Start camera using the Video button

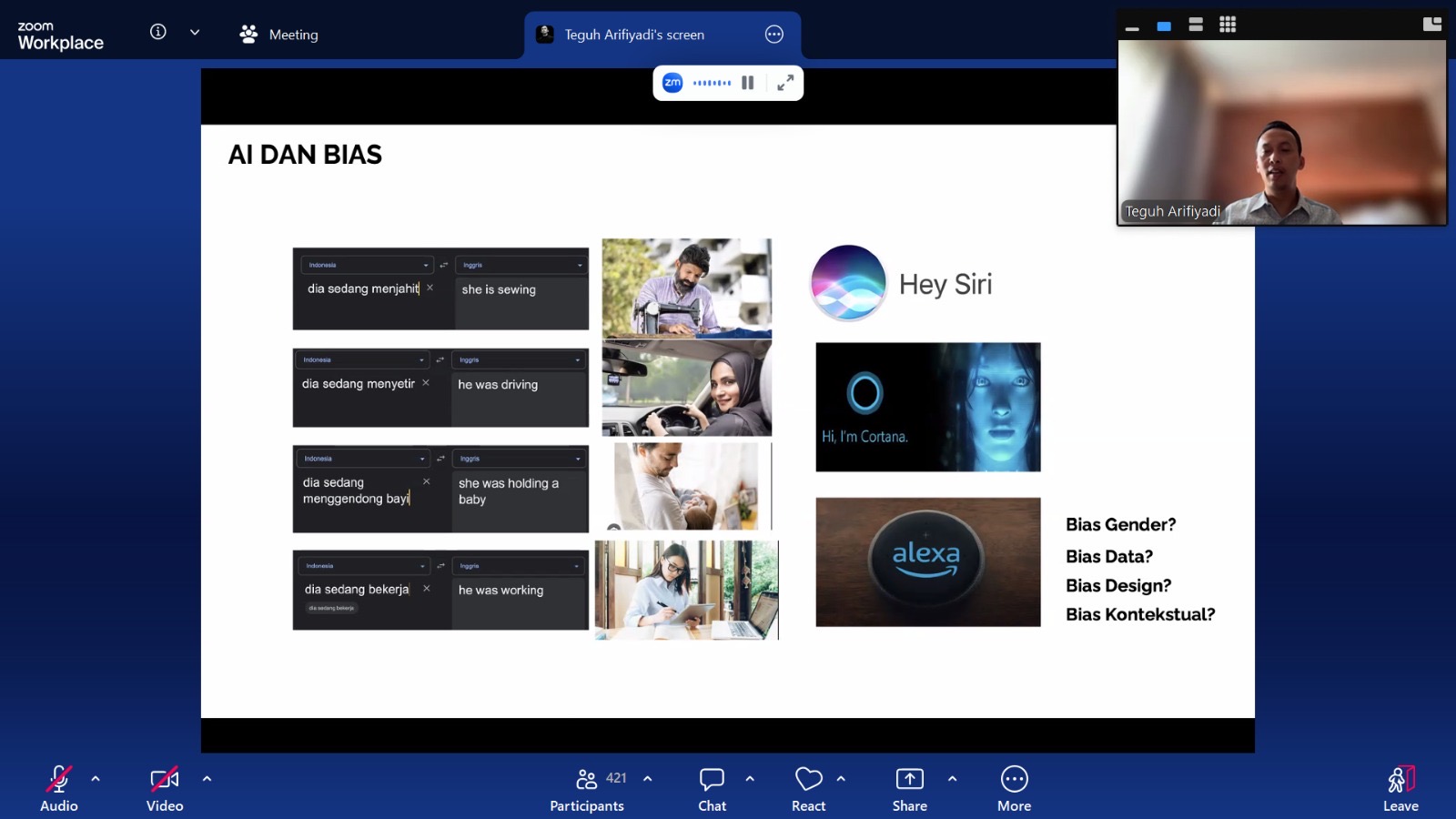coord(165,788)
